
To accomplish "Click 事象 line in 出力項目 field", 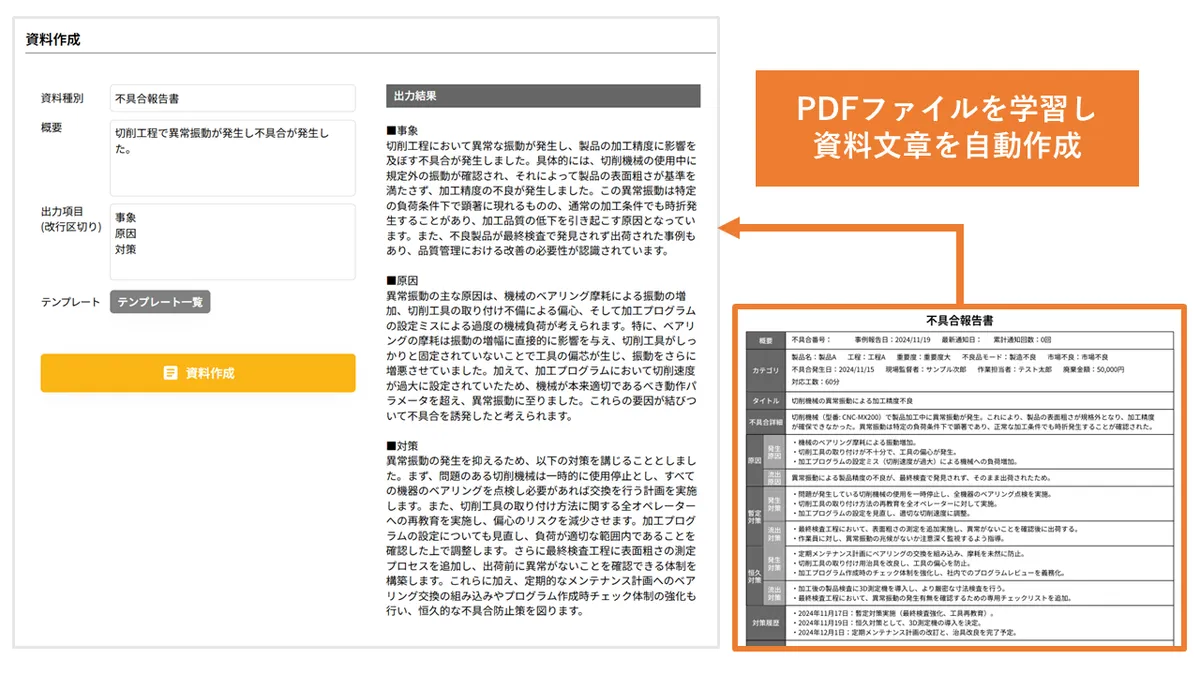I will [126, 217].
